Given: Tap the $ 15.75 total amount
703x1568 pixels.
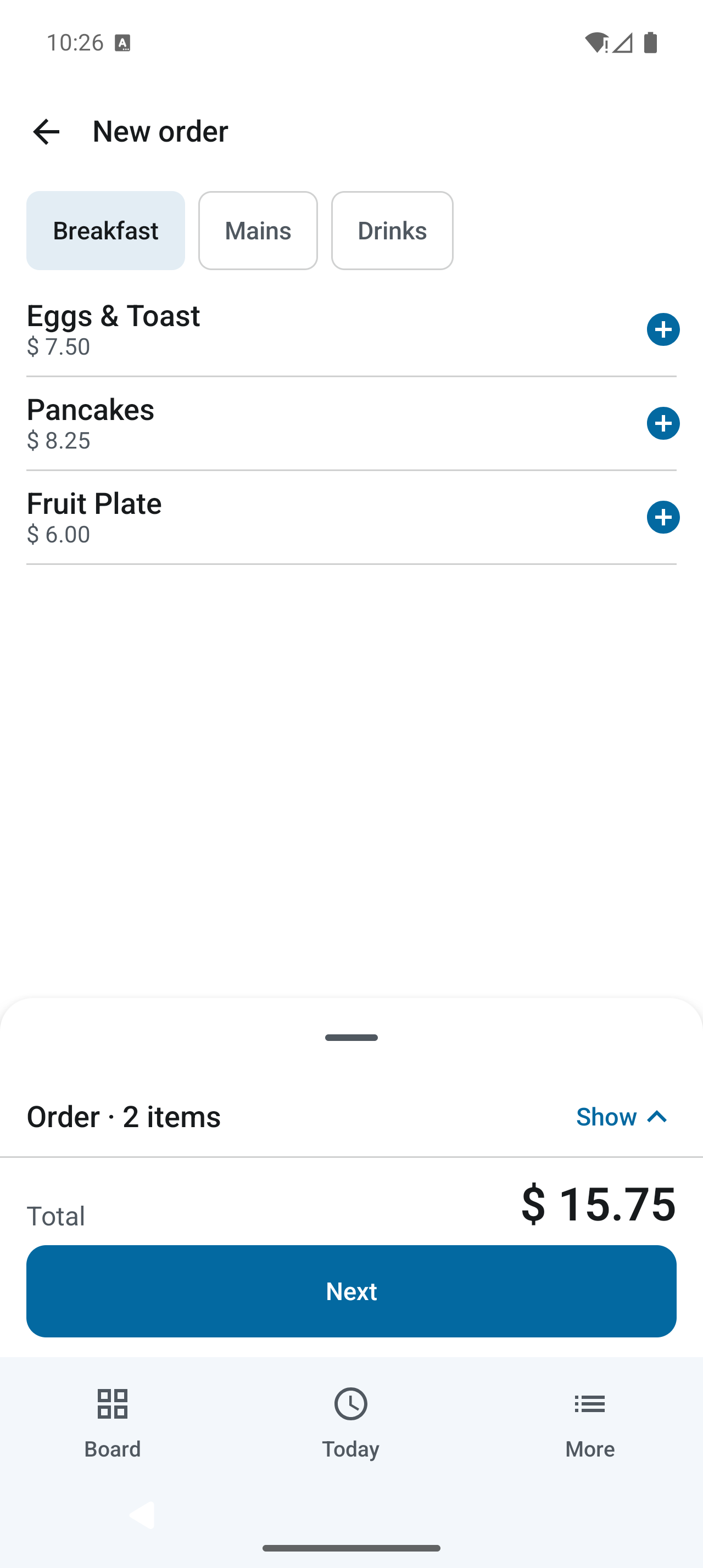Looking at the screenshot, I should (x=598, y=1203).
